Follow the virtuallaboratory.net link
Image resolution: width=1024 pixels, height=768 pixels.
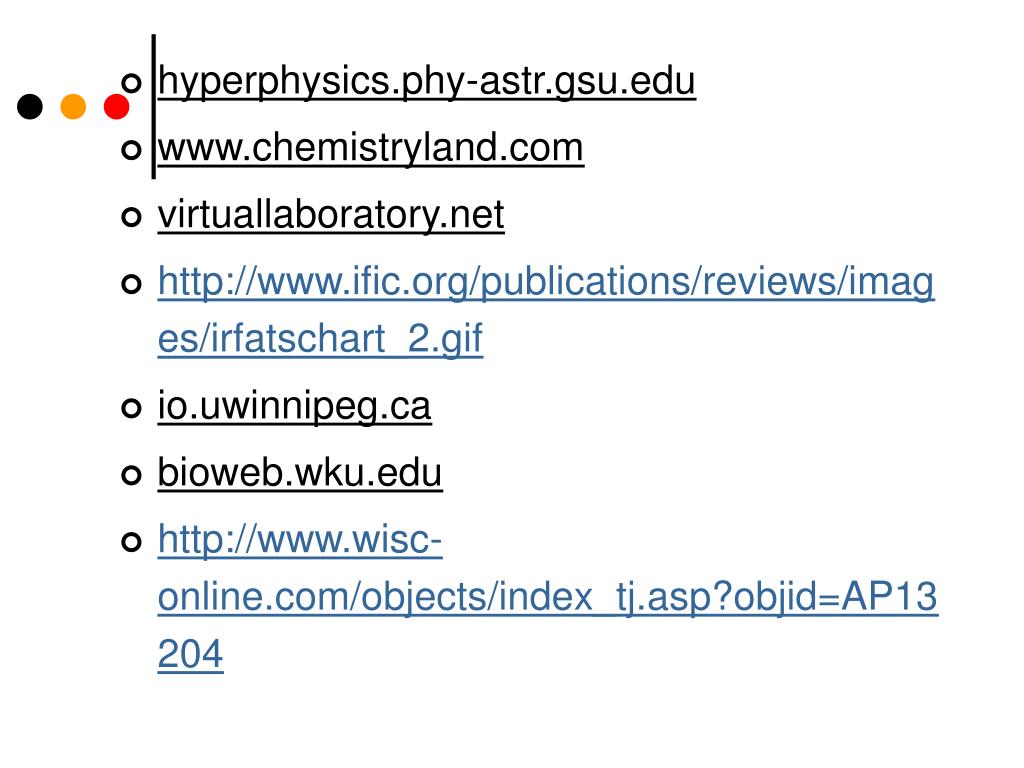331,214
